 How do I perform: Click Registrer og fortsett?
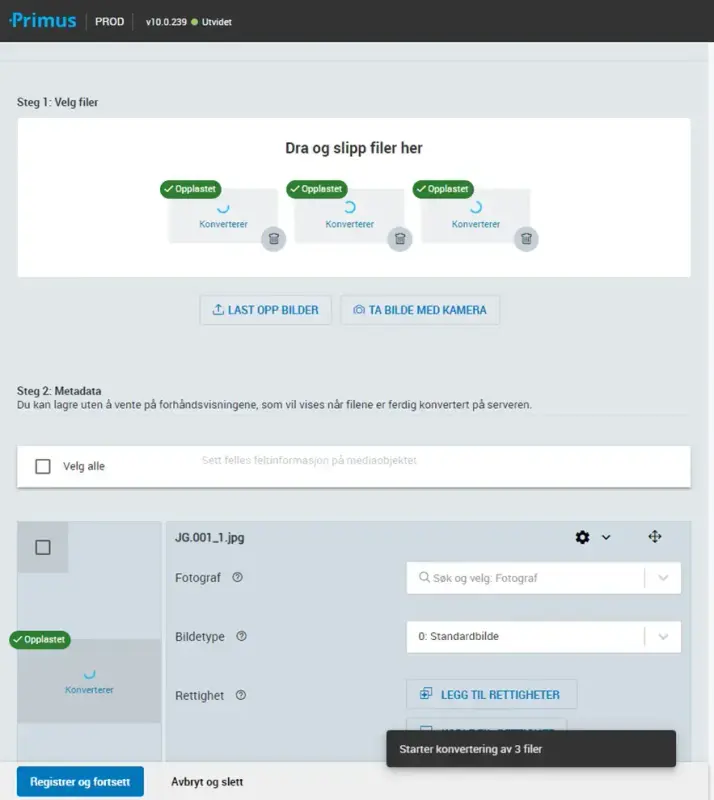pos(80,782)
